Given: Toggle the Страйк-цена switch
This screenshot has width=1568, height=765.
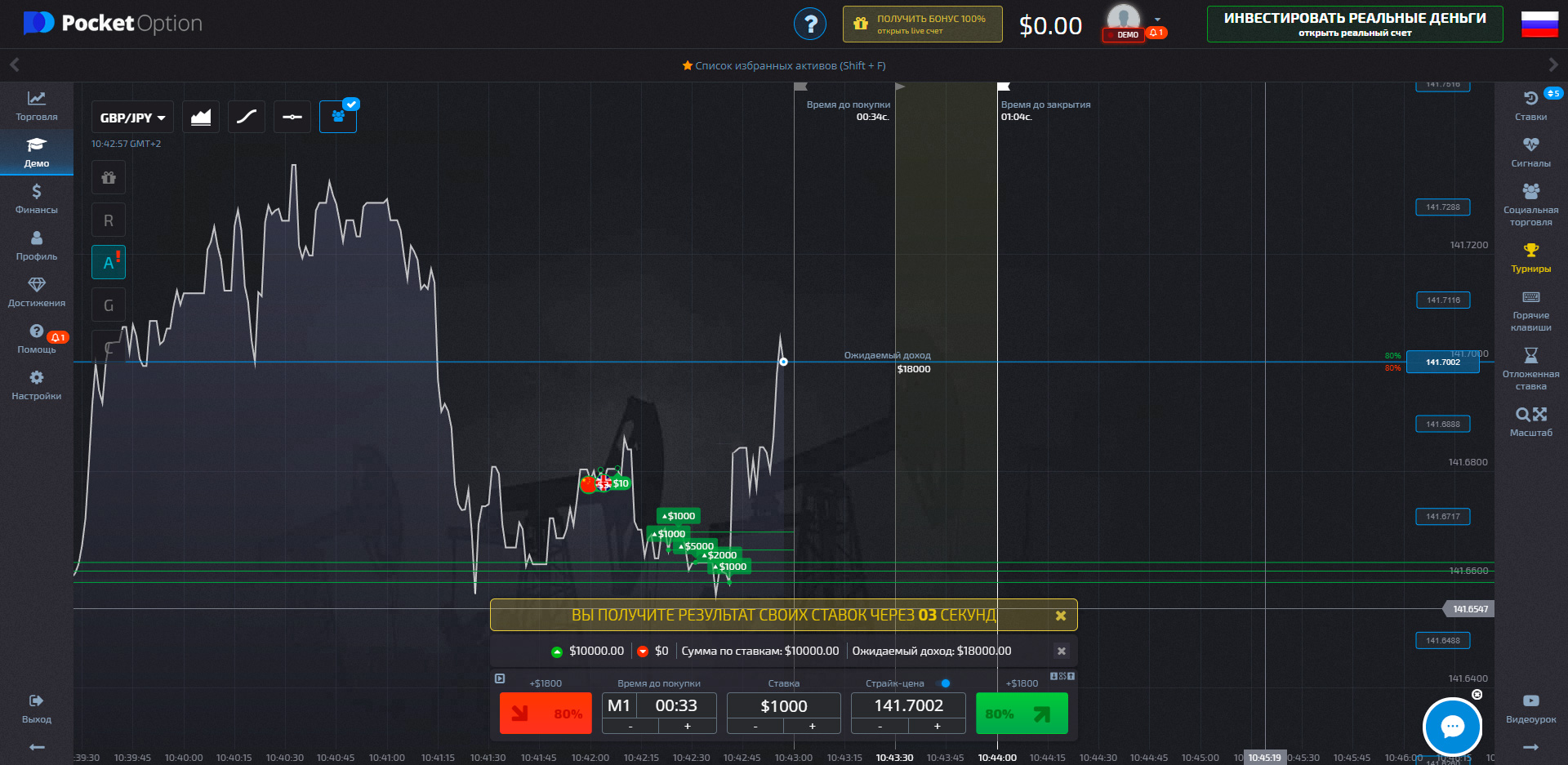Looking at the screenshot, I should (943, 683).
